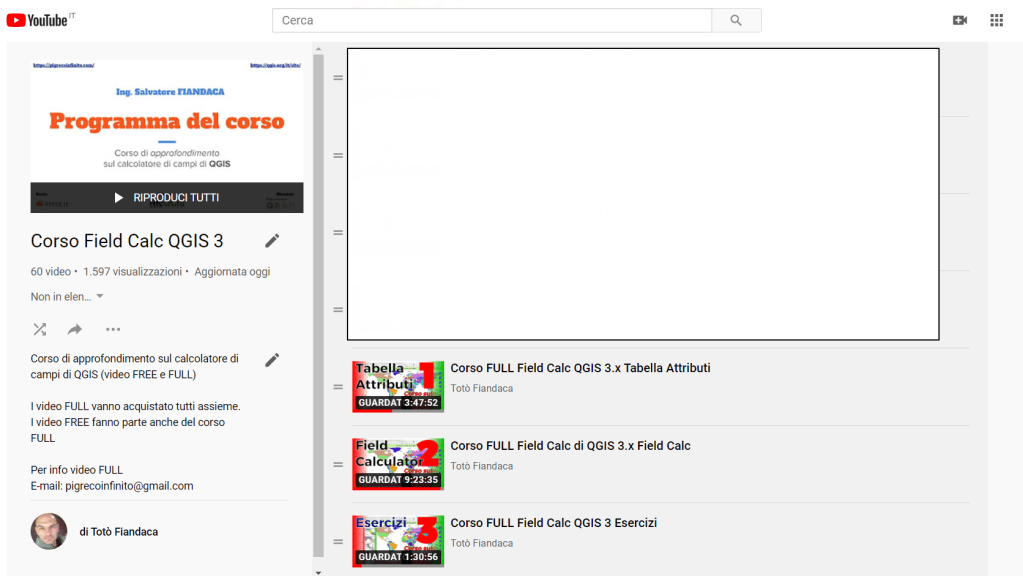Open the three-dot more options menu
Viewport: 1023px width, 576px height.
[113, 329]
